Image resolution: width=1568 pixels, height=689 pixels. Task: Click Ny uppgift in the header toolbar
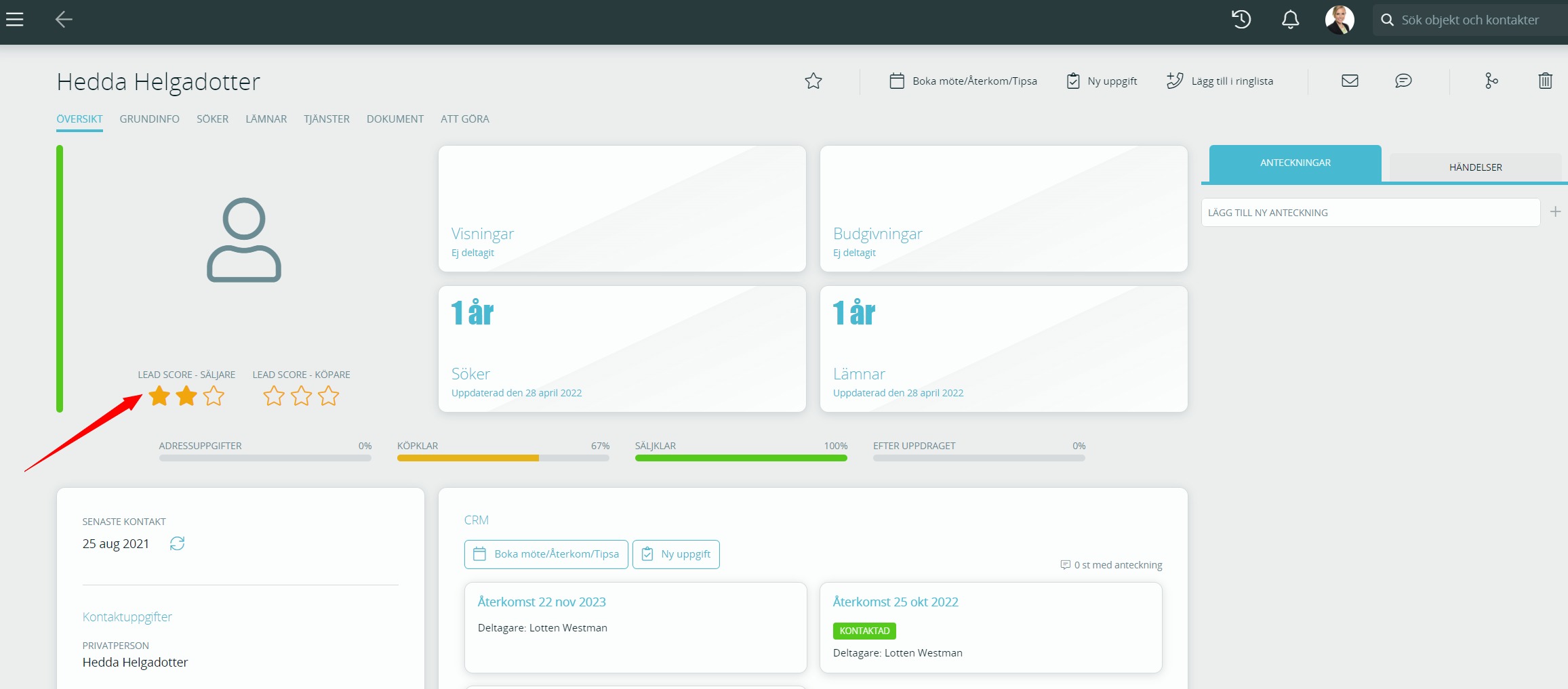pos(1102,81)
